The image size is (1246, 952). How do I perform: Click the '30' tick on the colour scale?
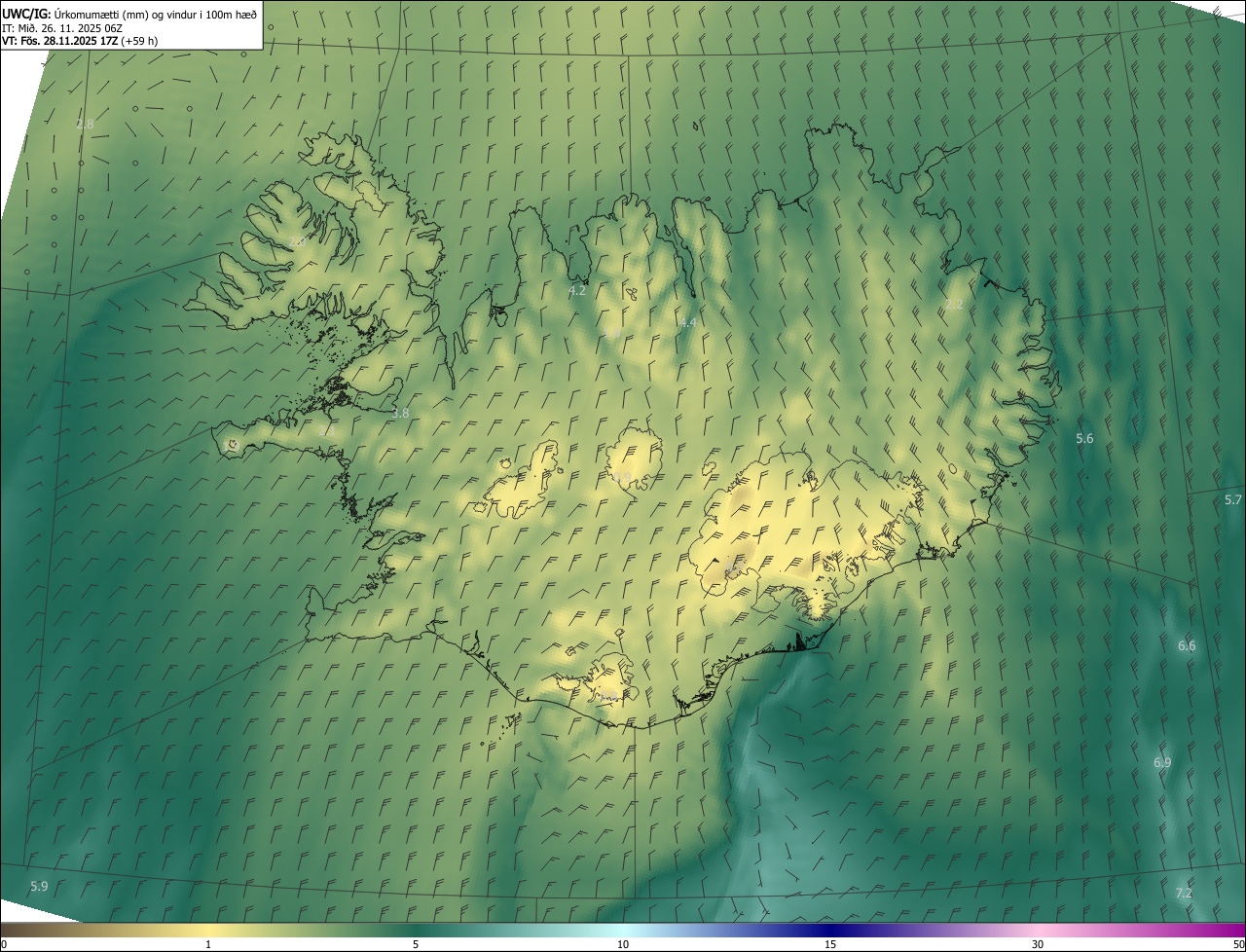(x=1038, y=944)
